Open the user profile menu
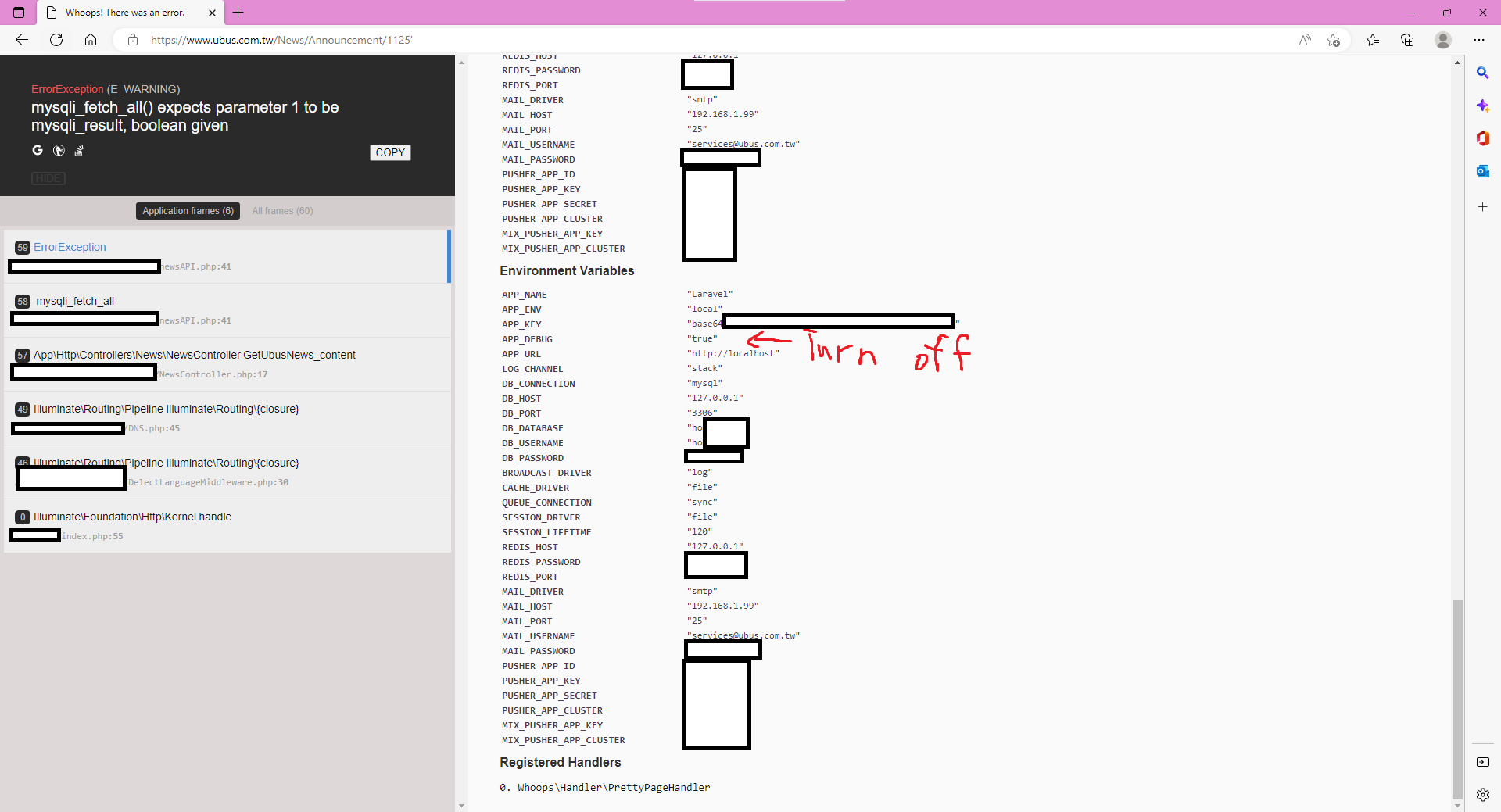1501x812 pixels. pyautogui.click(x=1443, y=40)
